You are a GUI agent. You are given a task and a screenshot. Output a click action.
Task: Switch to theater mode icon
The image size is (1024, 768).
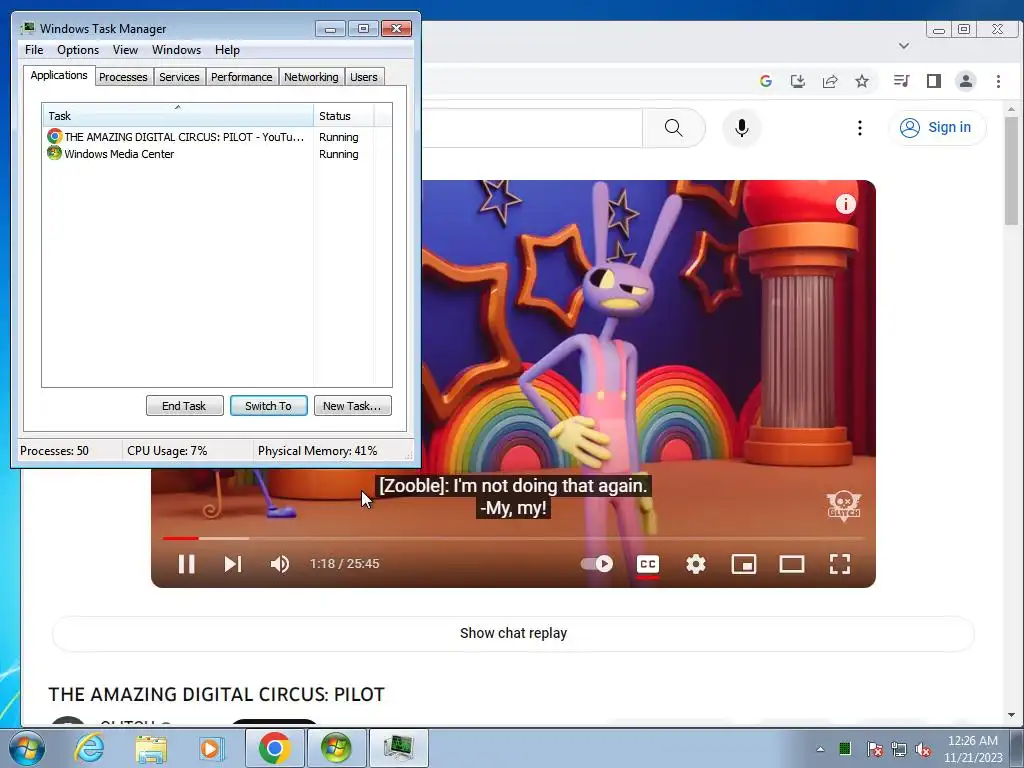click(792, 564)
